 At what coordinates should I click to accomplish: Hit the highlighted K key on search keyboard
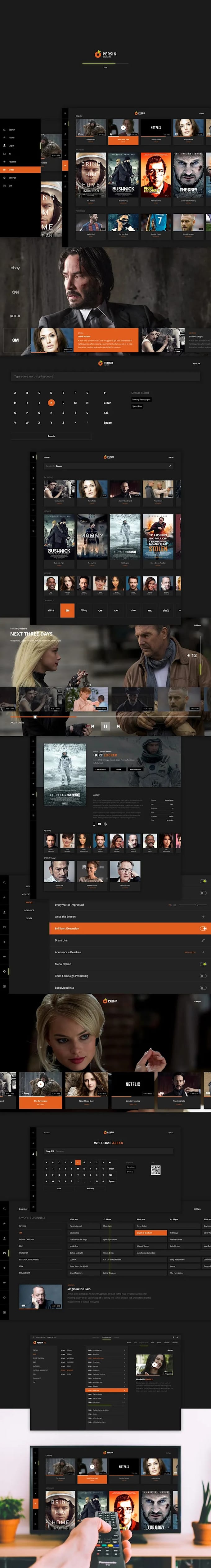[51, 402]
